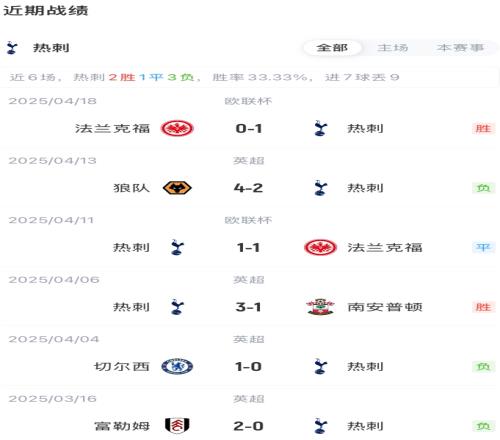Click the Tottenham crest beside the 热刺 header
The height and width of the screenshot is (440, 500).
(12, 48)
